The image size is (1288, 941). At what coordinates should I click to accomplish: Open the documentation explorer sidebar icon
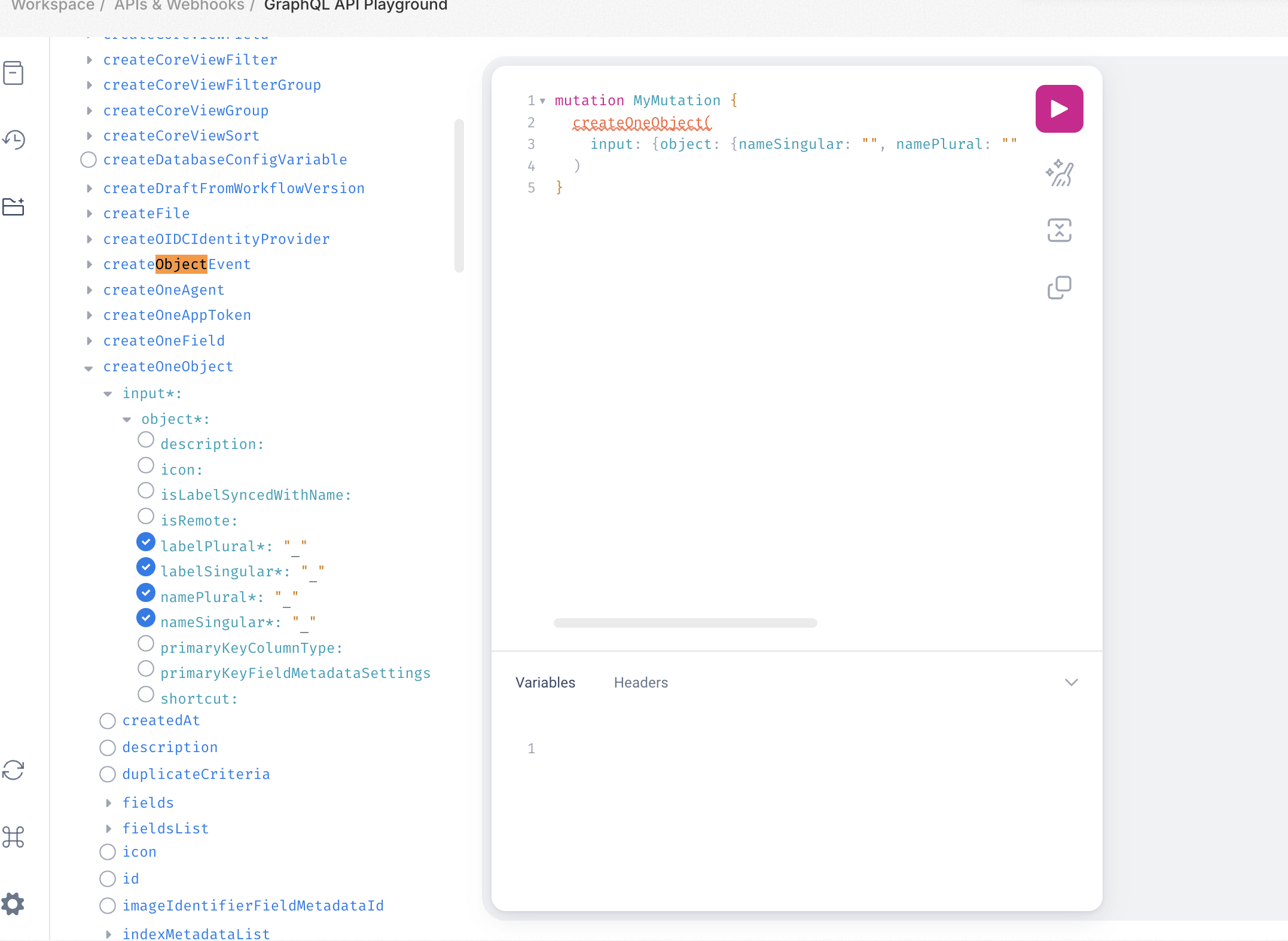[13, 73]
